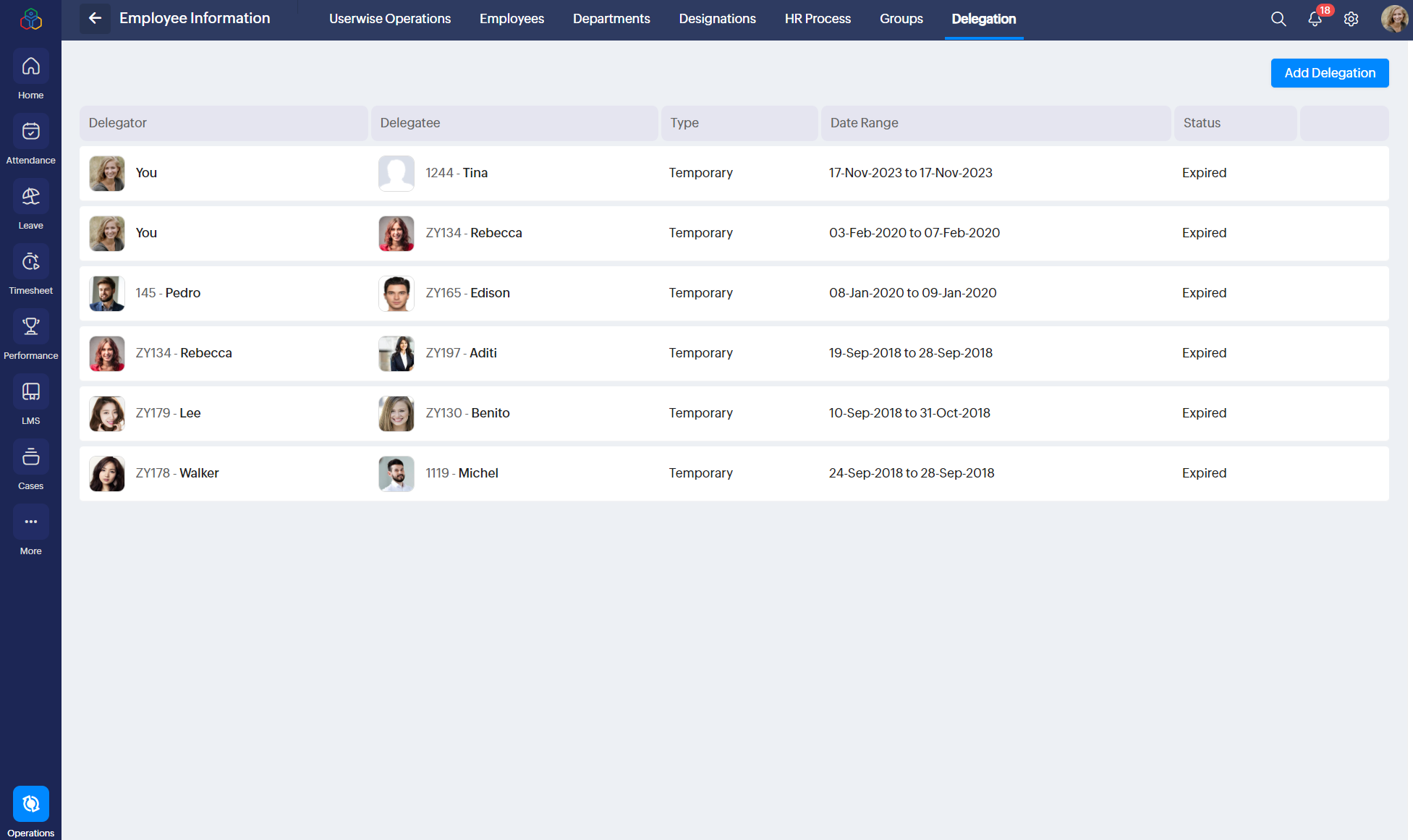Click the Add Delegation button

point(1329,73)
